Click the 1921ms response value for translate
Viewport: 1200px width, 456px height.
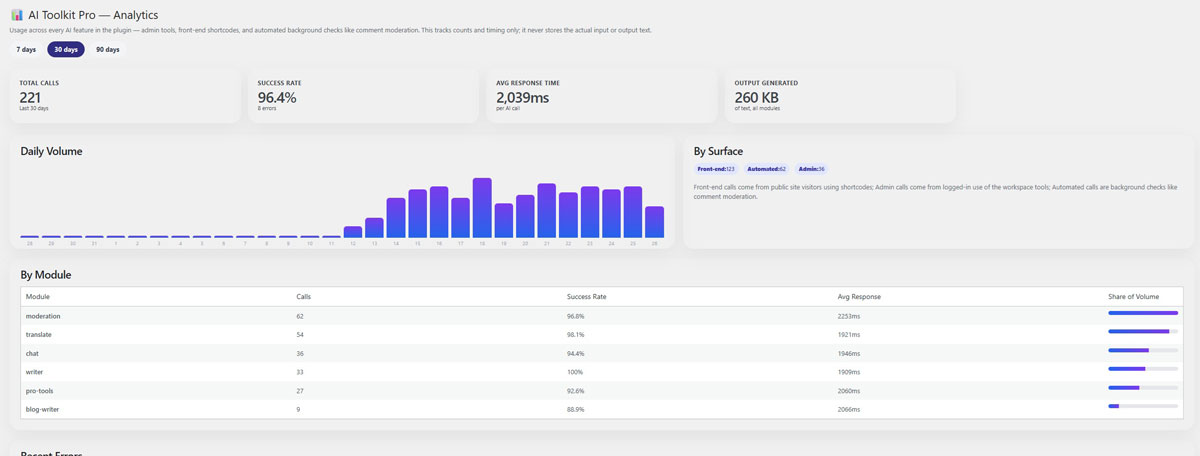point(849,334)
